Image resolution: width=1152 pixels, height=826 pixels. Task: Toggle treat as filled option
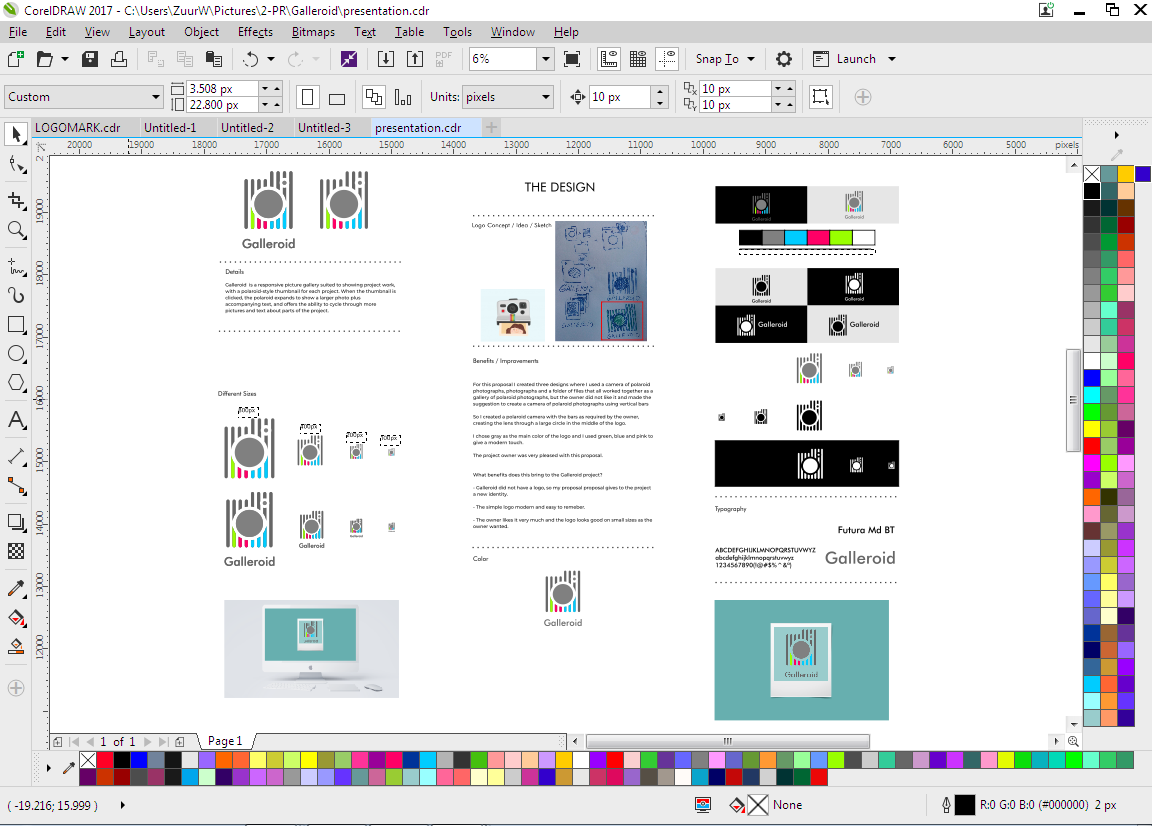coord(821,97)
